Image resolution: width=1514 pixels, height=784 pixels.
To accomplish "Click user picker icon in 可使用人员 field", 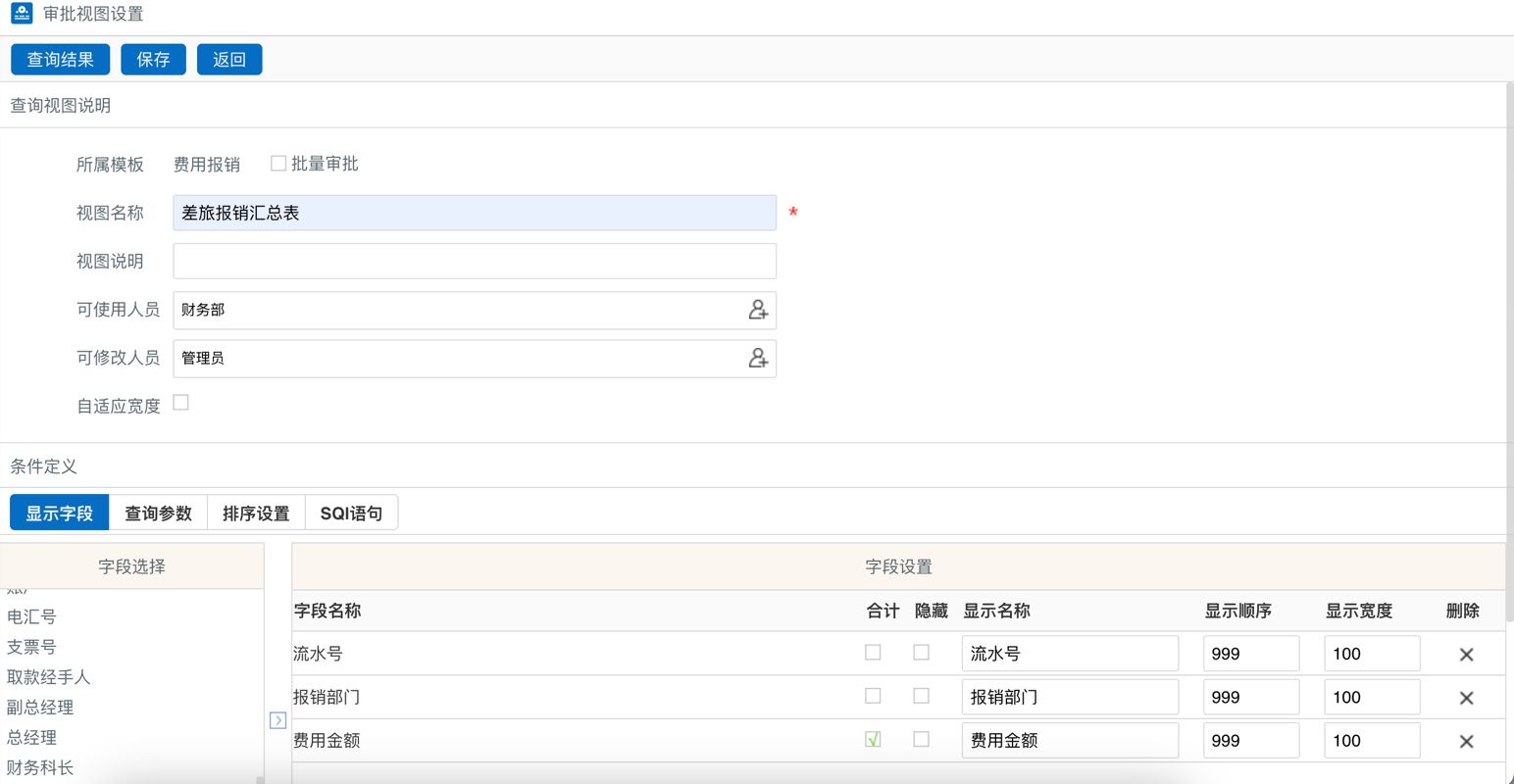I will click(758, 310).
